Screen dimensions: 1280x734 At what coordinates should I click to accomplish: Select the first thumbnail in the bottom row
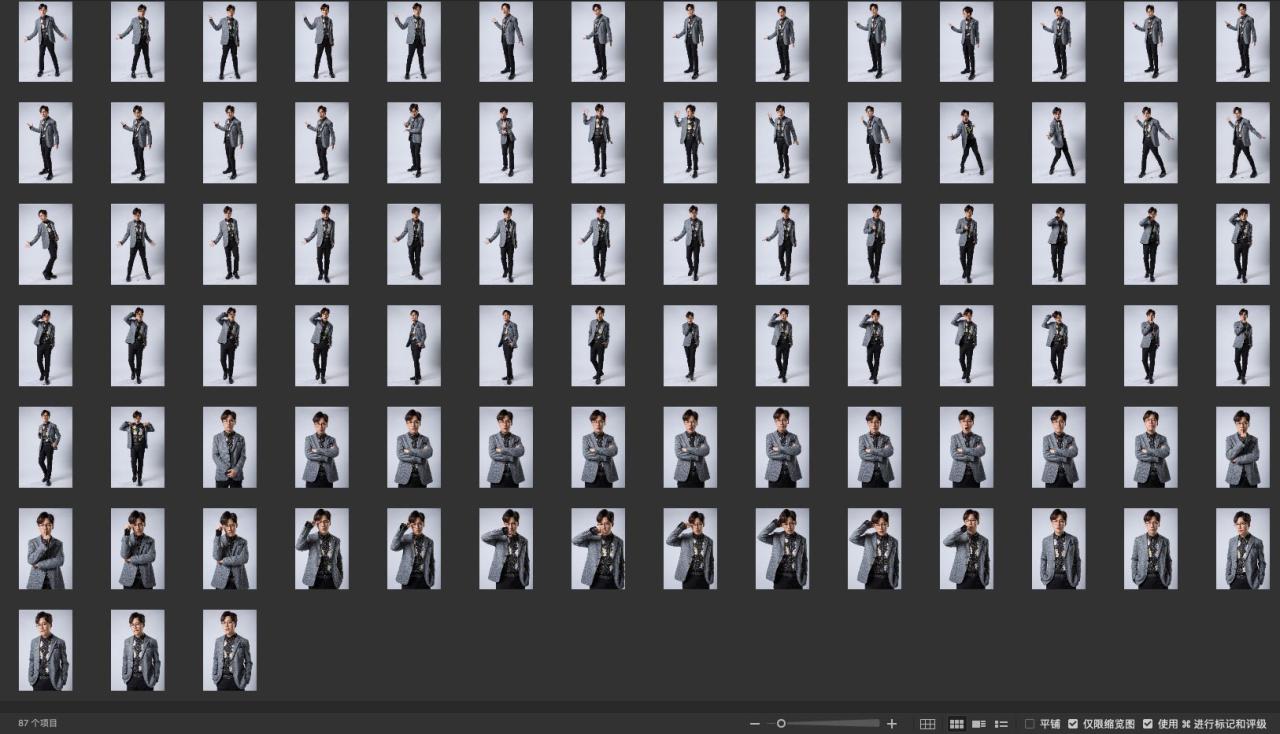click(x=45, y=650)
